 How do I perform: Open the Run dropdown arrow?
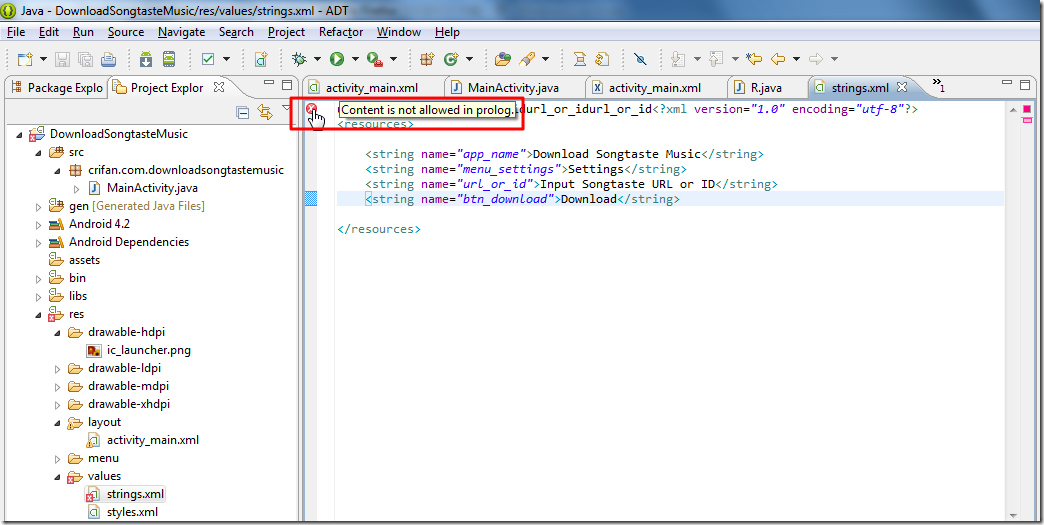(355, 59)
